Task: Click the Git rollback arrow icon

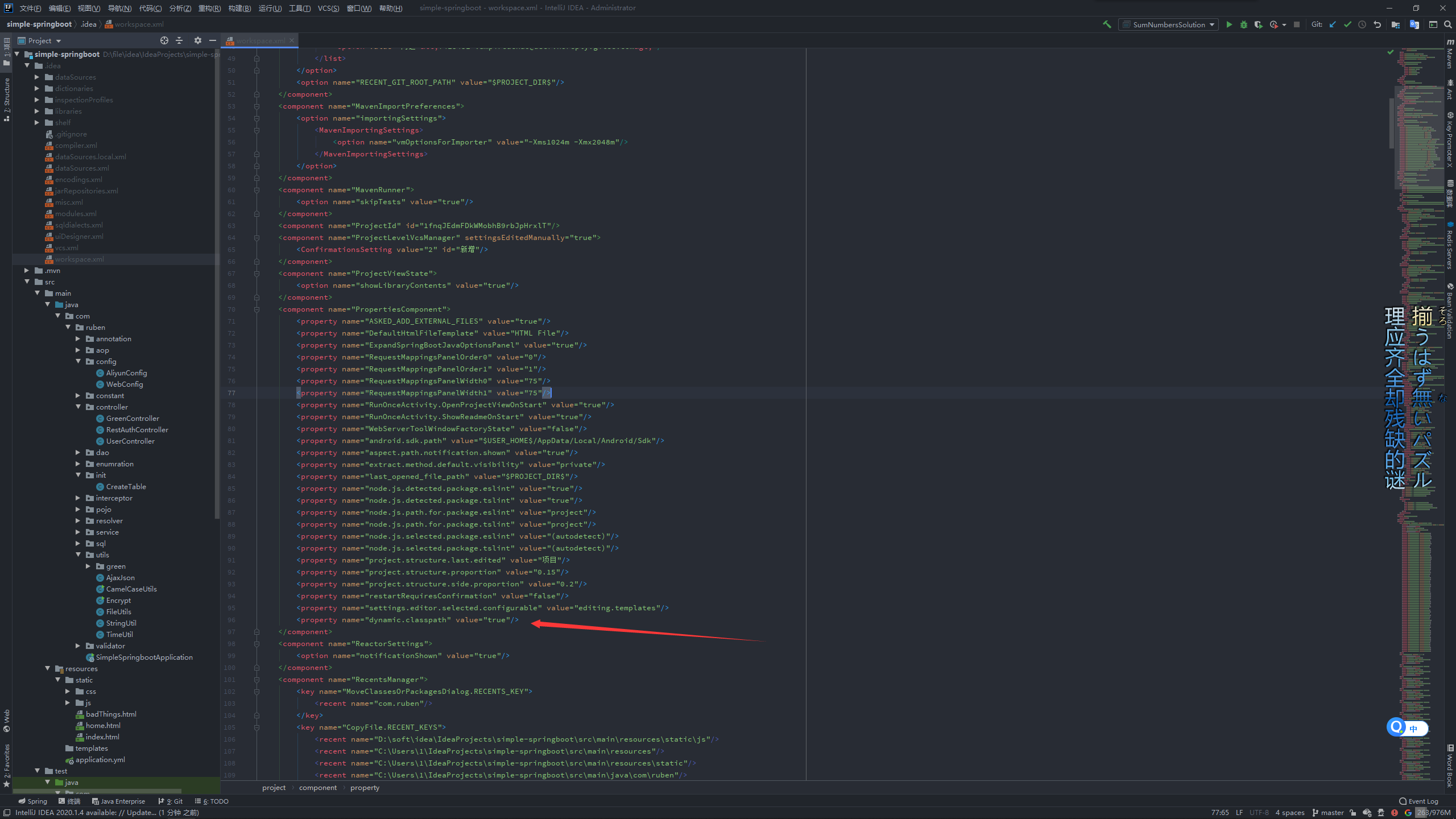Action: [x=1377, y=24]
